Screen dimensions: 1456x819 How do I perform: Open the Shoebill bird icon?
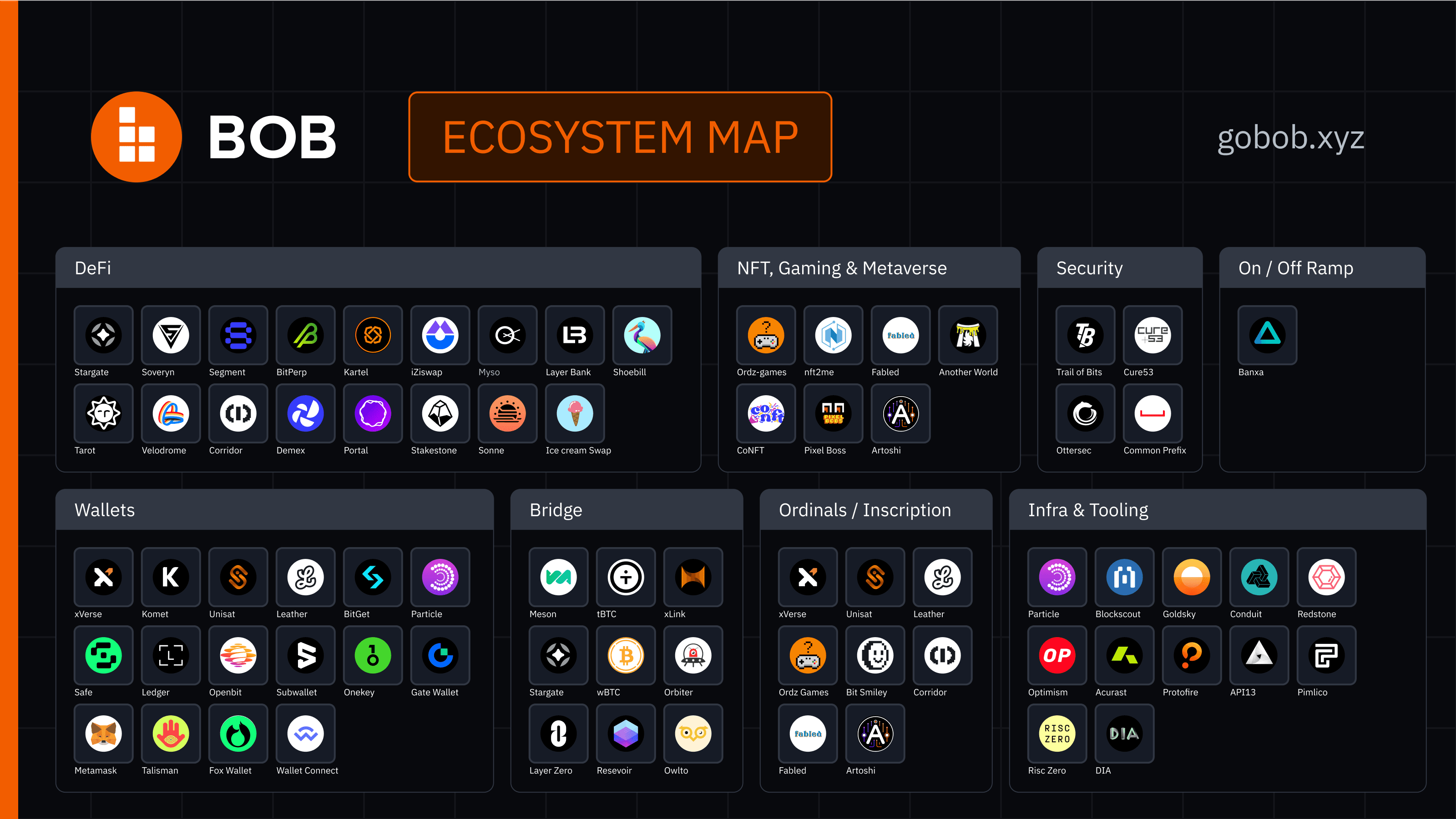[642, 335]
